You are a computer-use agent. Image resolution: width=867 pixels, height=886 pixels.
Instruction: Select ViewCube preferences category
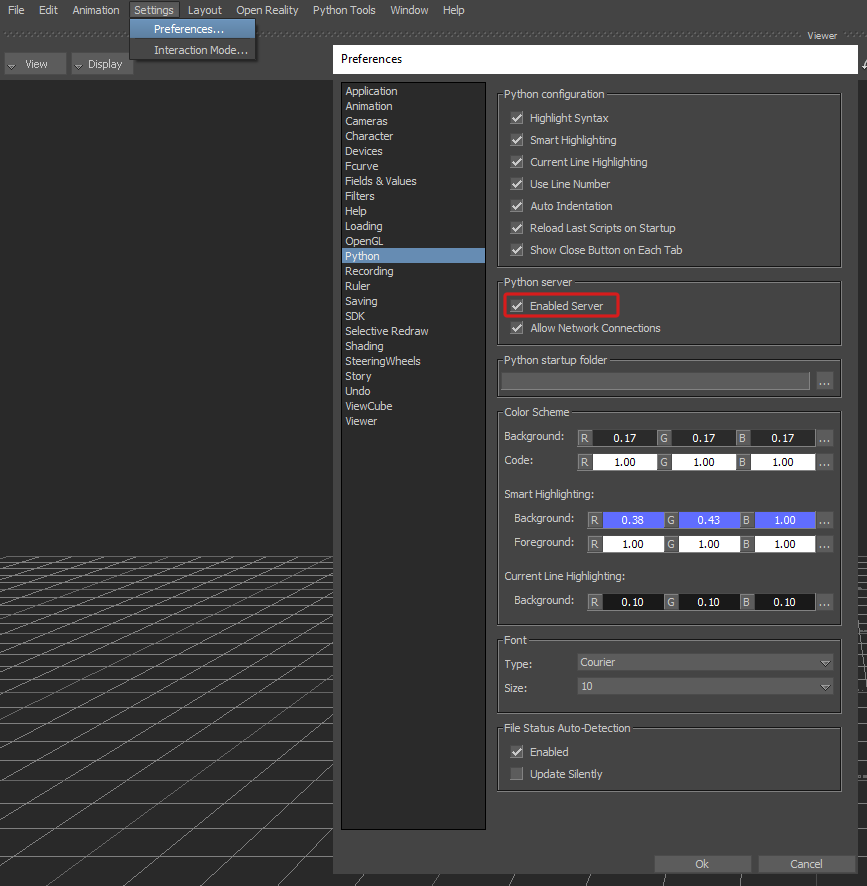pyautogui.click(x=413, y=406)
